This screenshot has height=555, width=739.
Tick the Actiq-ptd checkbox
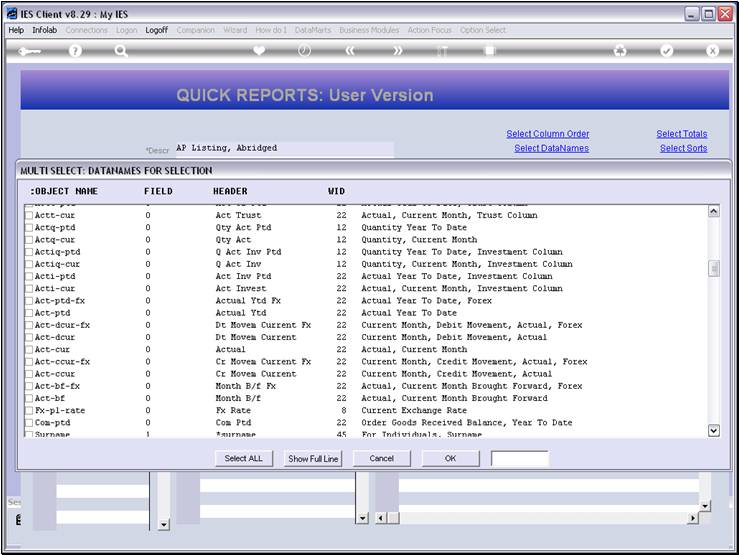point(29,252)
